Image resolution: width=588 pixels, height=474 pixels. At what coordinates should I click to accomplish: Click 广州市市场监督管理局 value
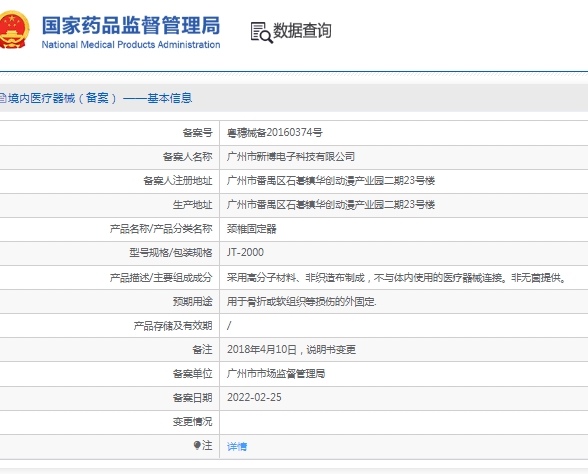pyautogui.click(x=276, y=374)
